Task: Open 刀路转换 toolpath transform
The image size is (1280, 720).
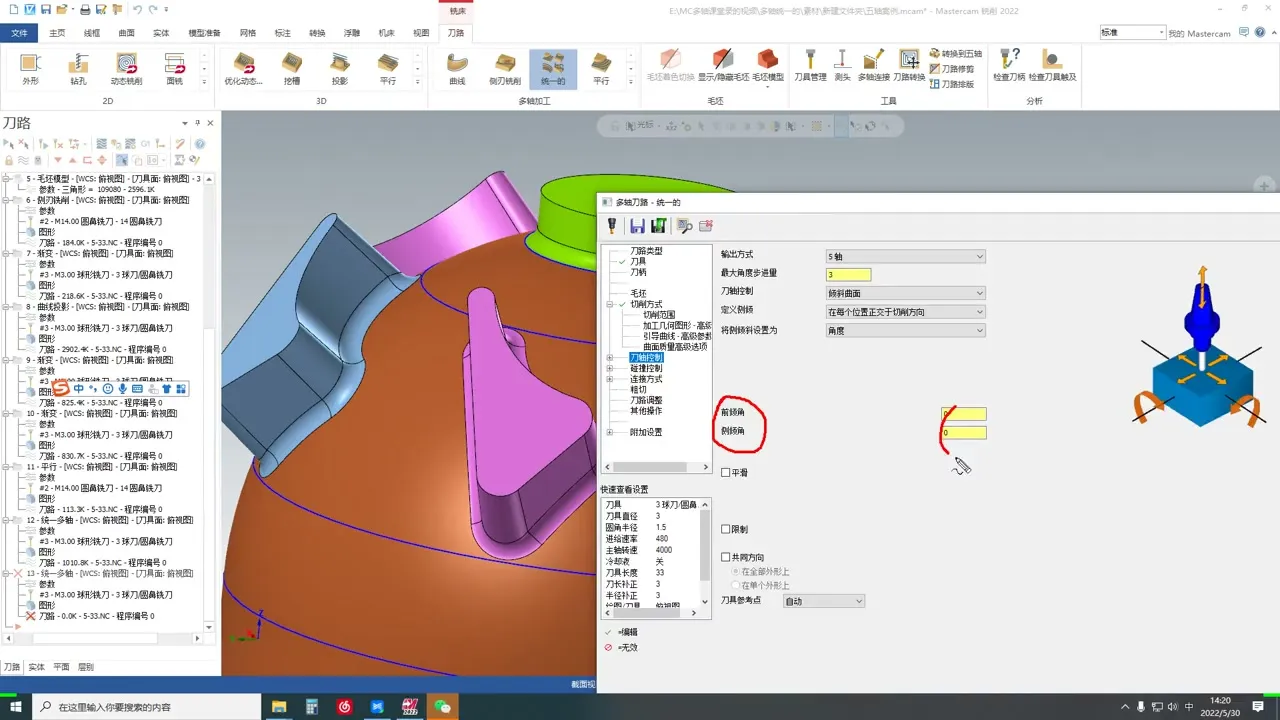Action: pyautogui.click(x=909, y=65)
